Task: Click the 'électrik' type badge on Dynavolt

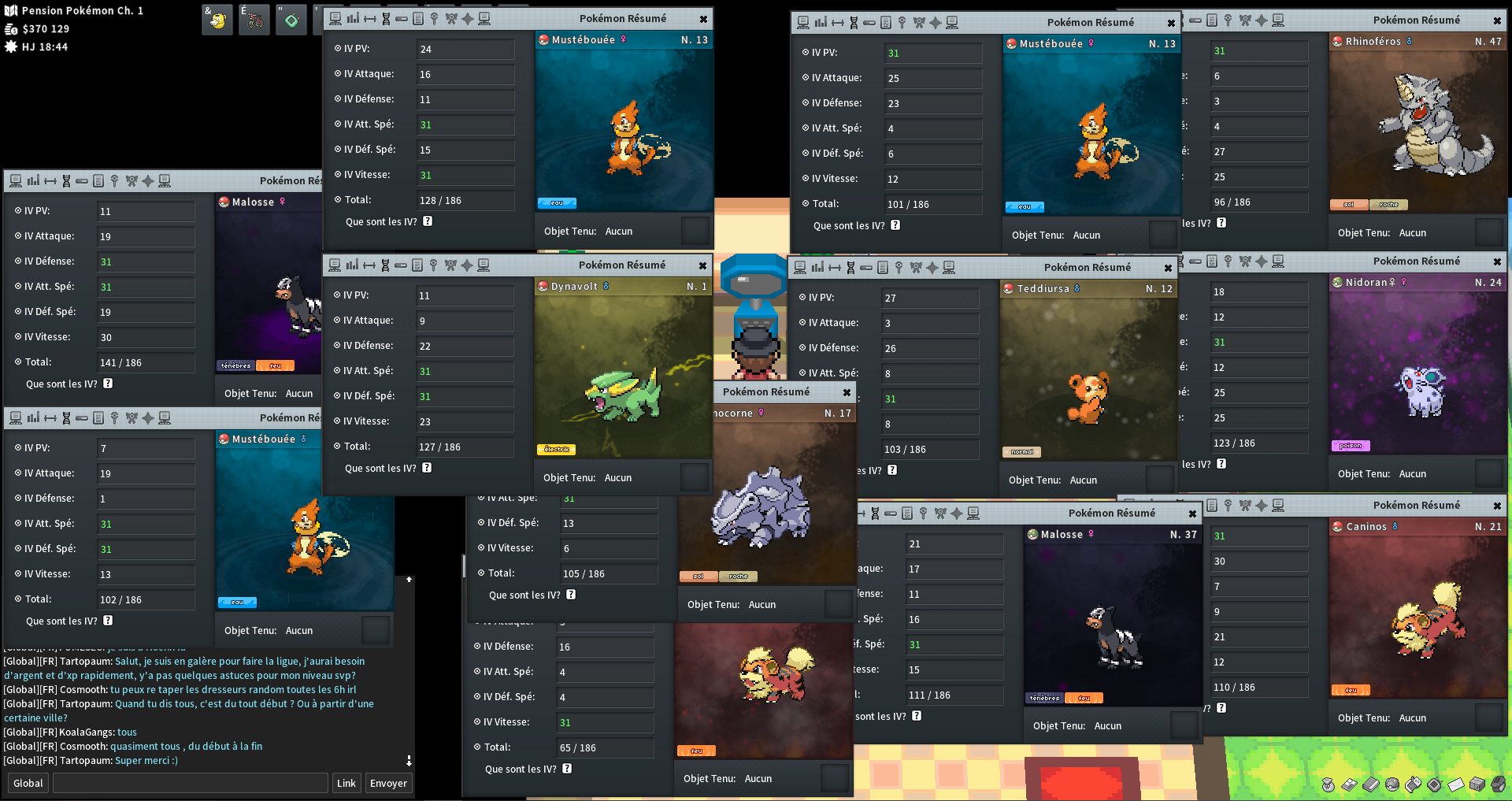Action: [556, 450]
